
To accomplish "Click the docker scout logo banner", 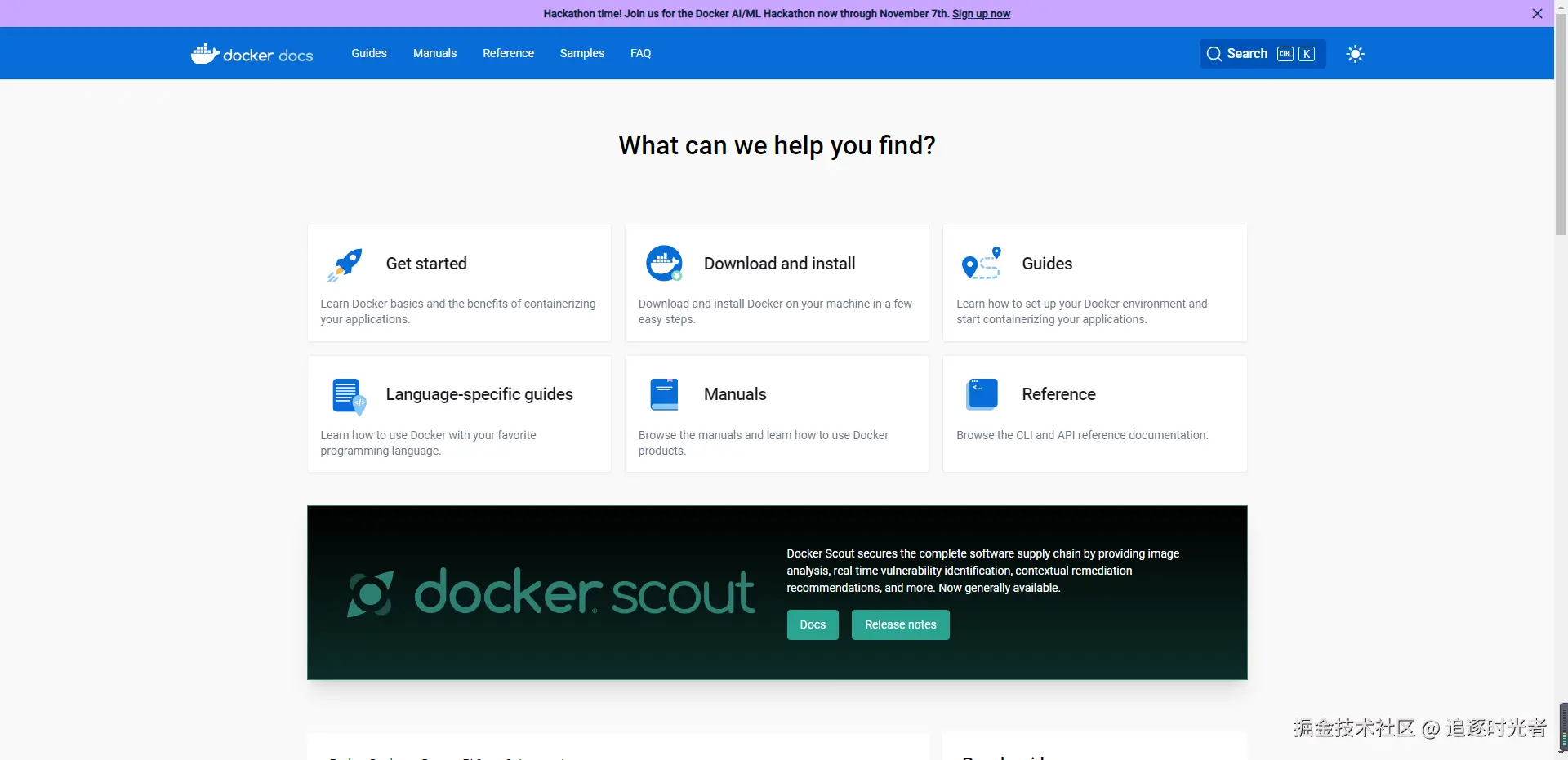I will (x=550, y=592).
